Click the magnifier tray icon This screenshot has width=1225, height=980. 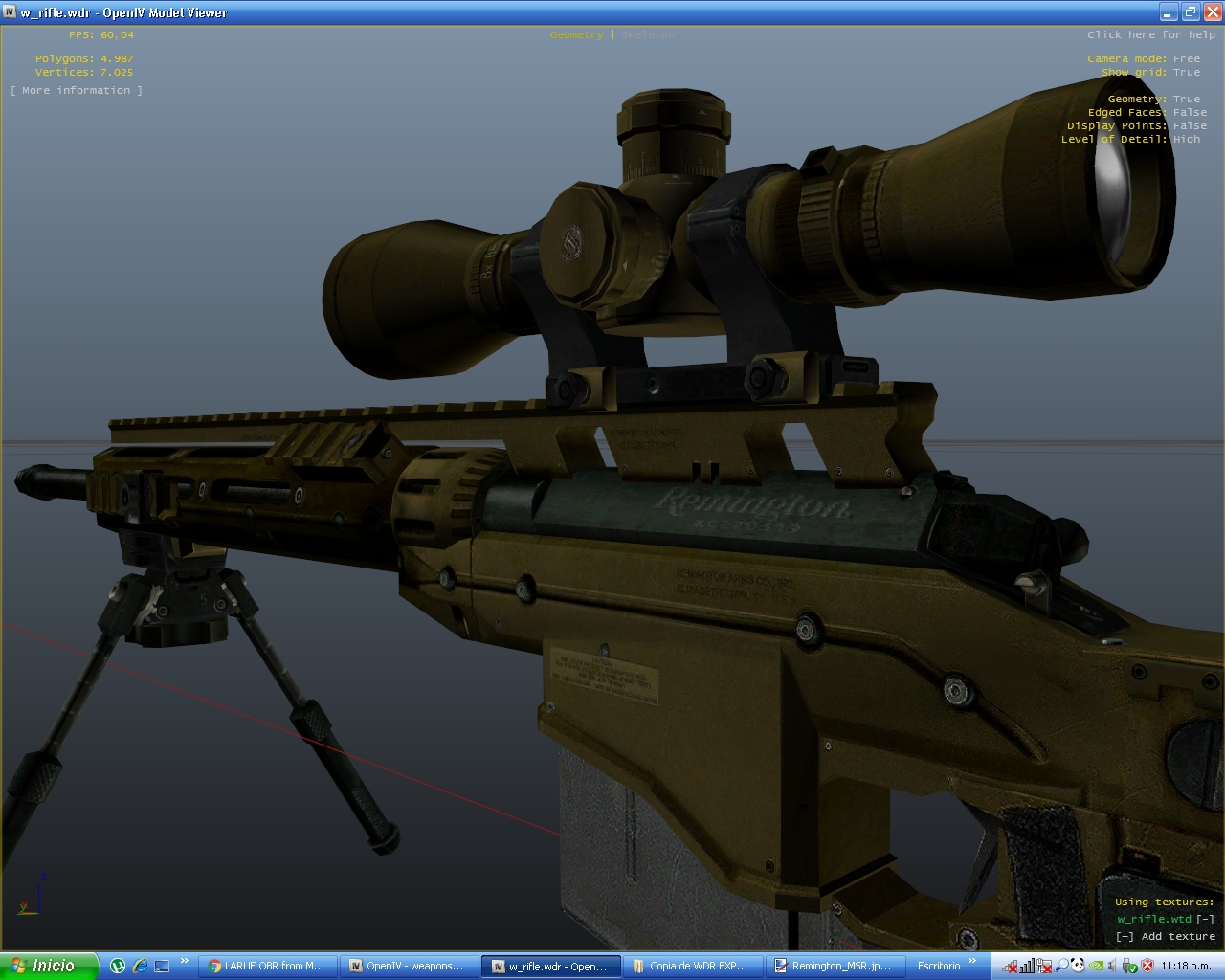[x=1061, y=967]
